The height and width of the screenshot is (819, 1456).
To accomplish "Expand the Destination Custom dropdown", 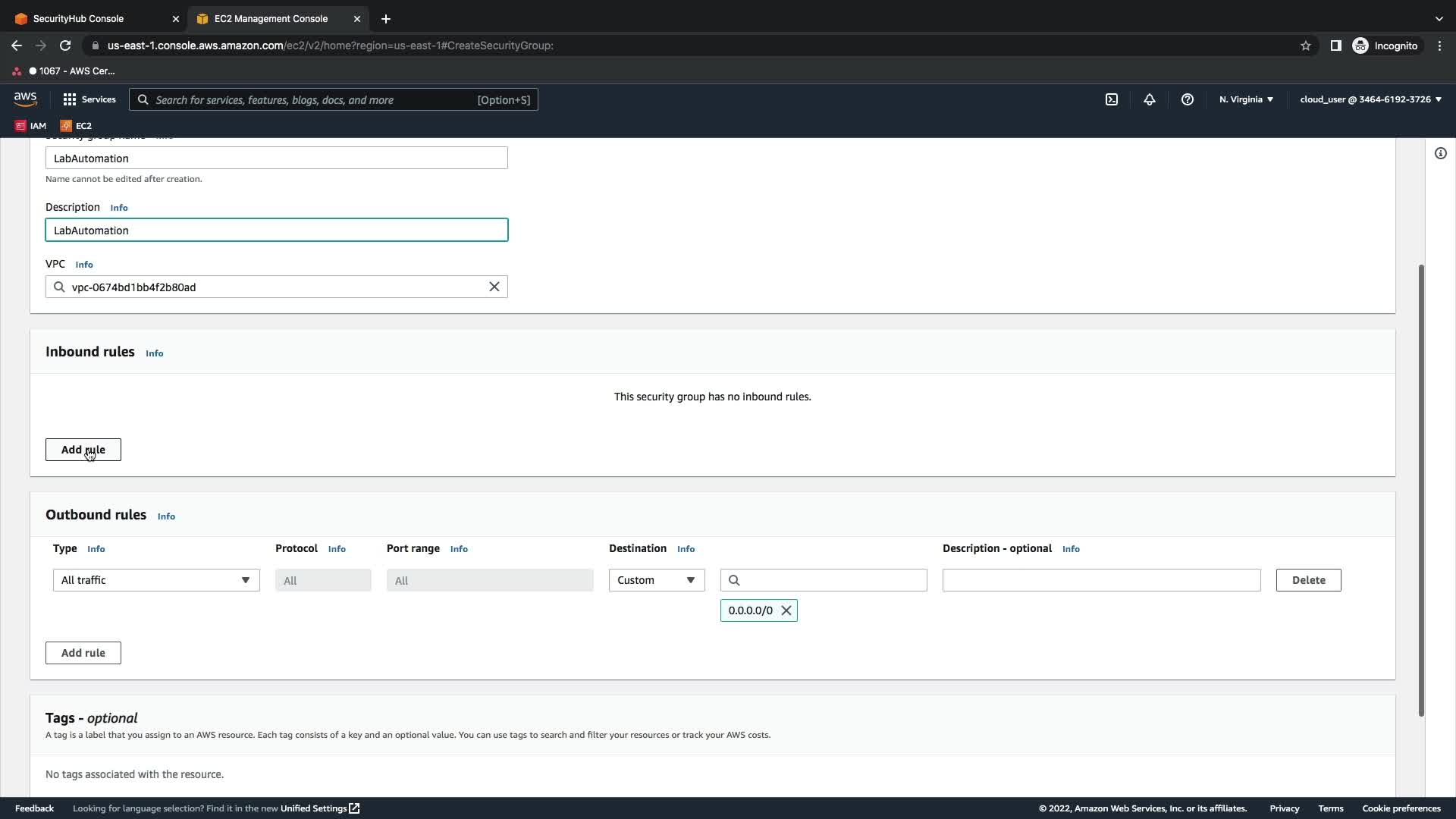I will point(656,580).
